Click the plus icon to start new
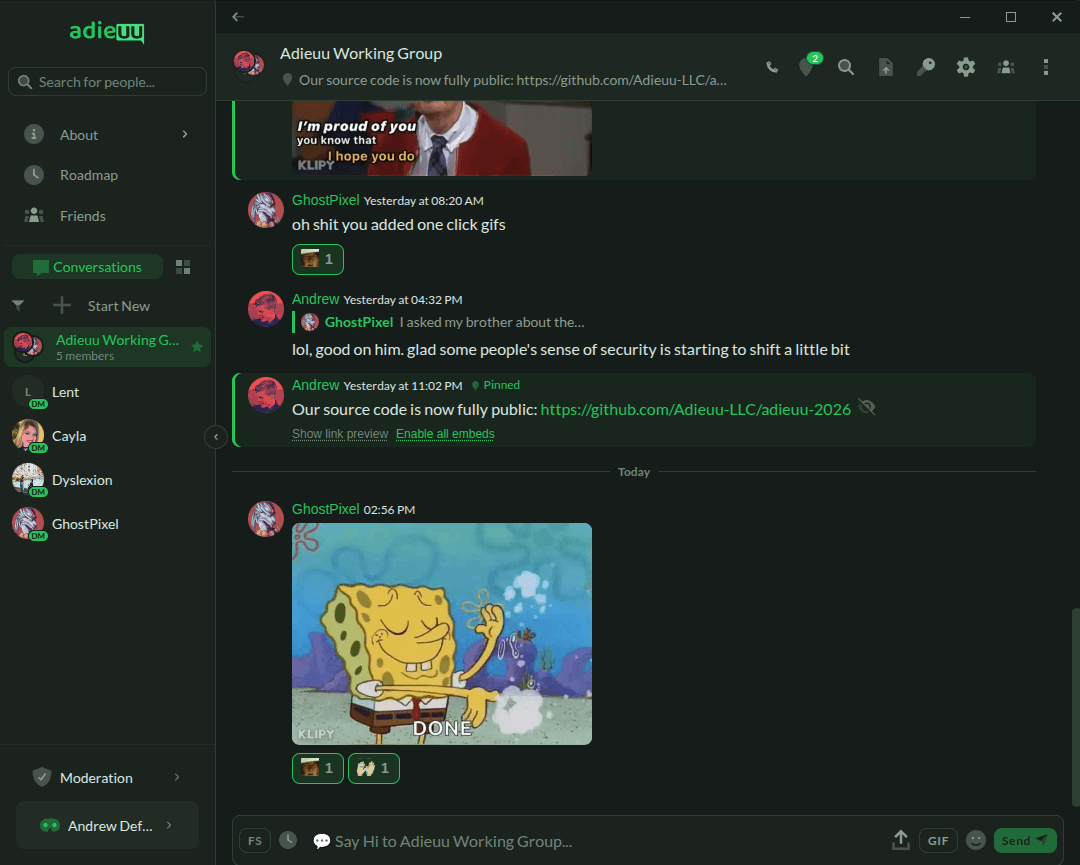 (62, 305)
